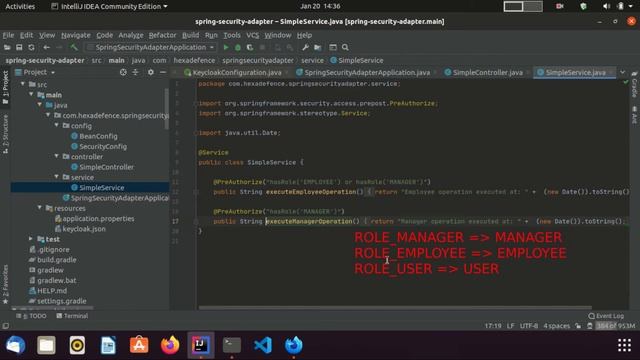Save all with the floppy disk icon

19,47
